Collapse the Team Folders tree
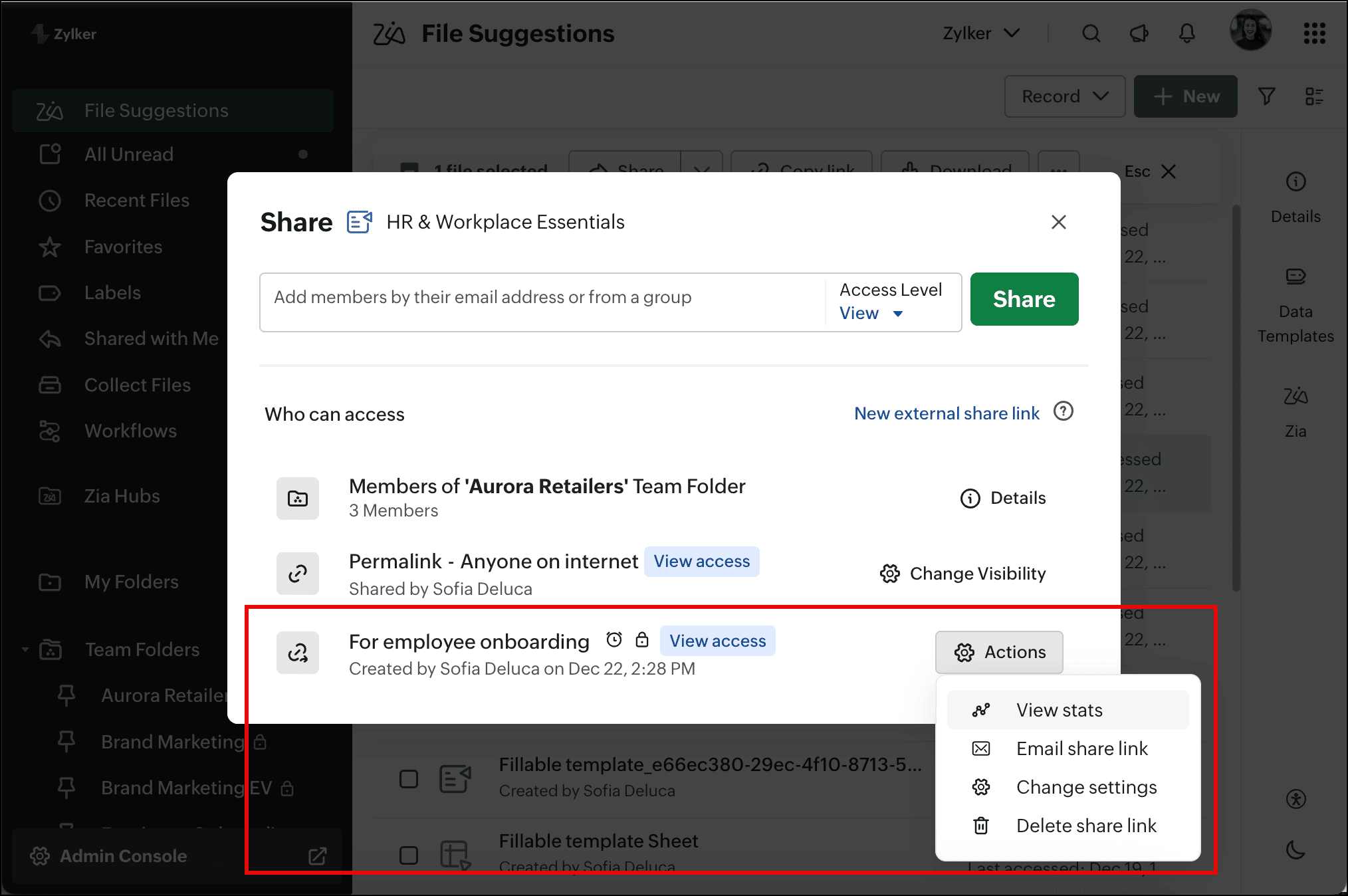1348x896 pixels. click(25, 649)
